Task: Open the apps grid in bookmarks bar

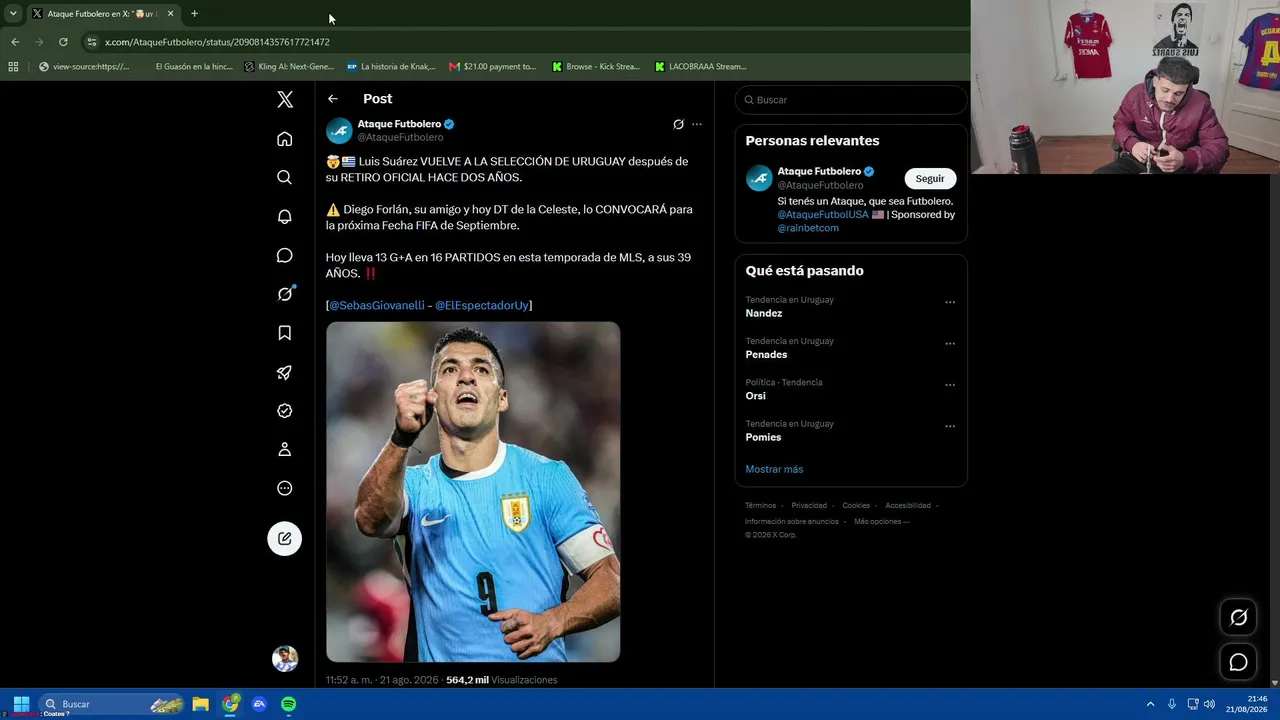Action: tap(13, 67)
